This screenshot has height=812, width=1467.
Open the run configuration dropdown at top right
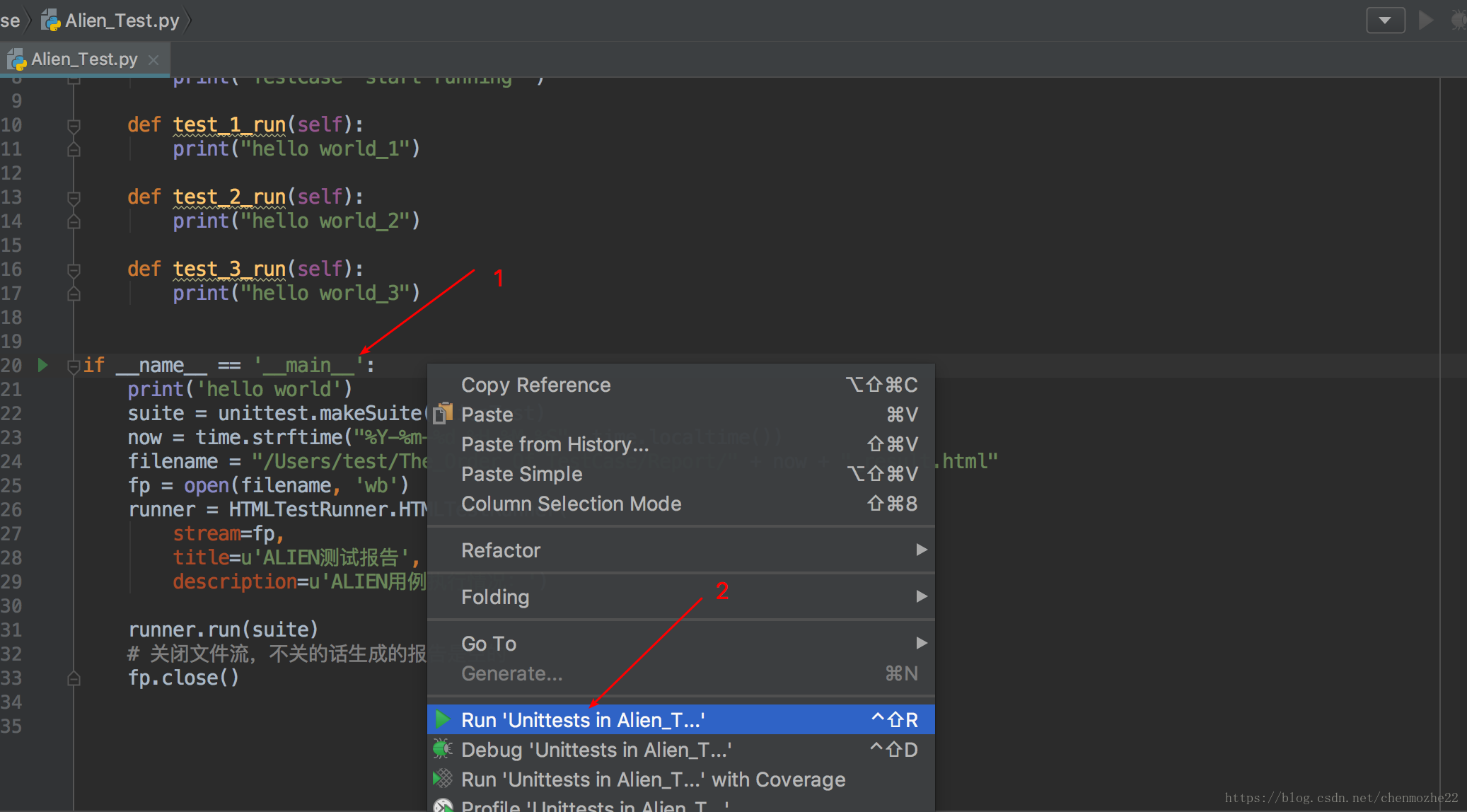click(1385, 20)
